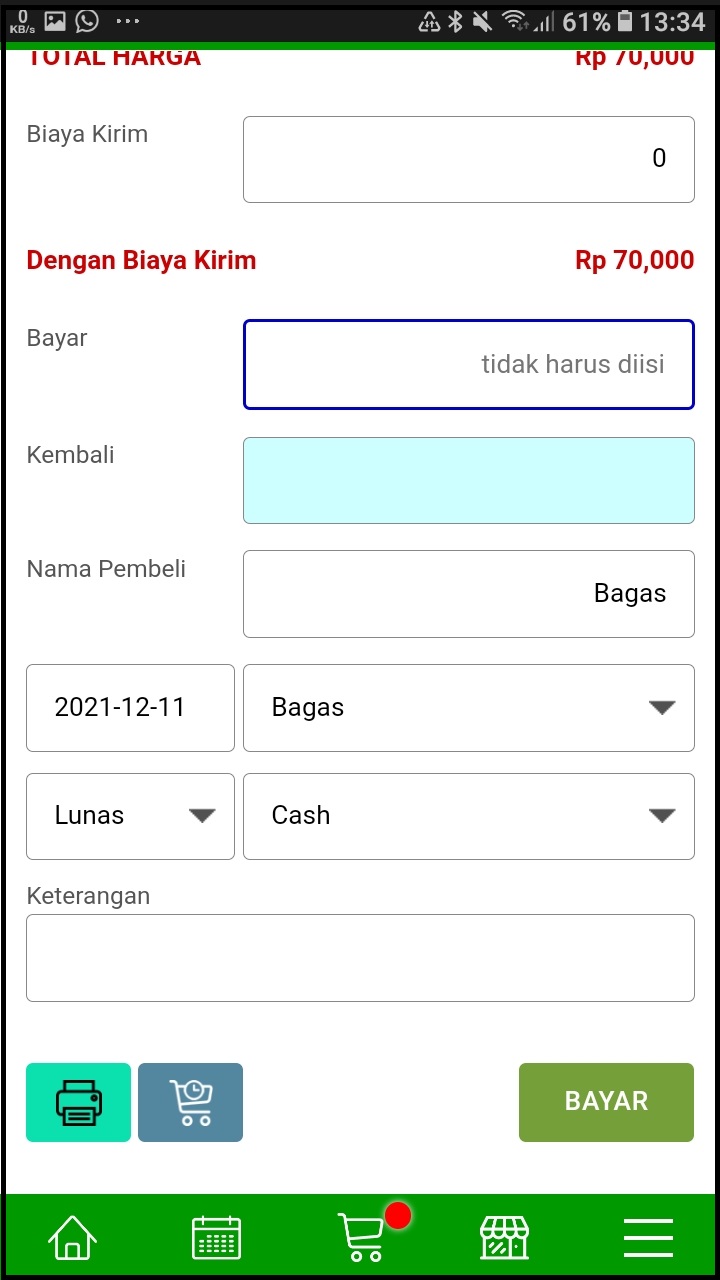
Task: Open the Bagas customer dropdown
Action: click(468, 707)
